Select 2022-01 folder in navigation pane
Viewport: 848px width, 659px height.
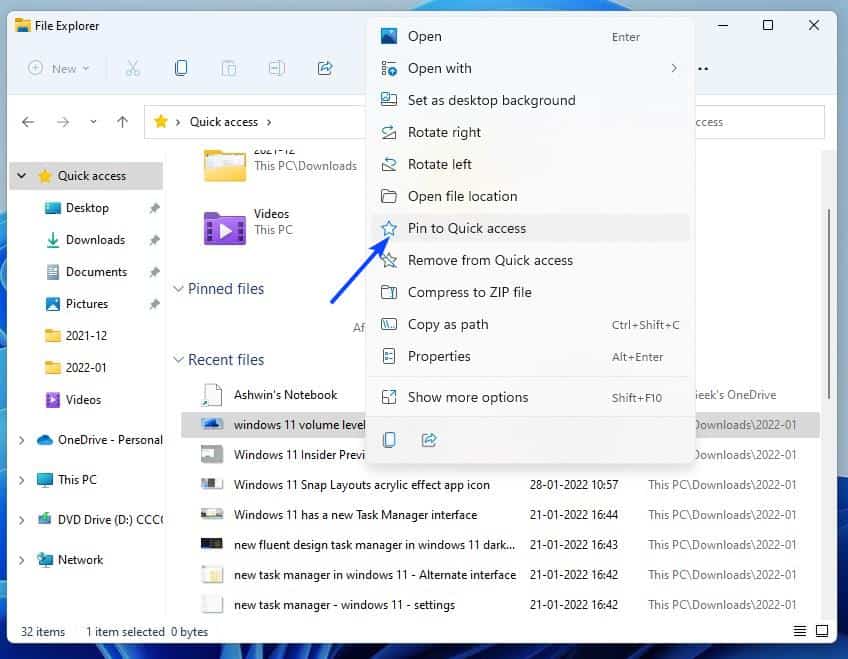click(x=87, y=368)
